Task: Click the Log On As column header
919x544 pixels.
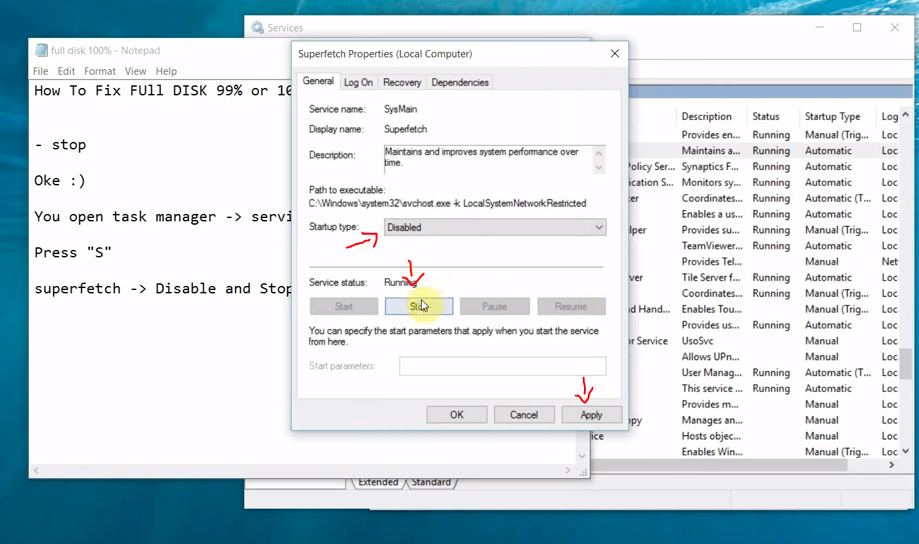Action: (889, 117)
